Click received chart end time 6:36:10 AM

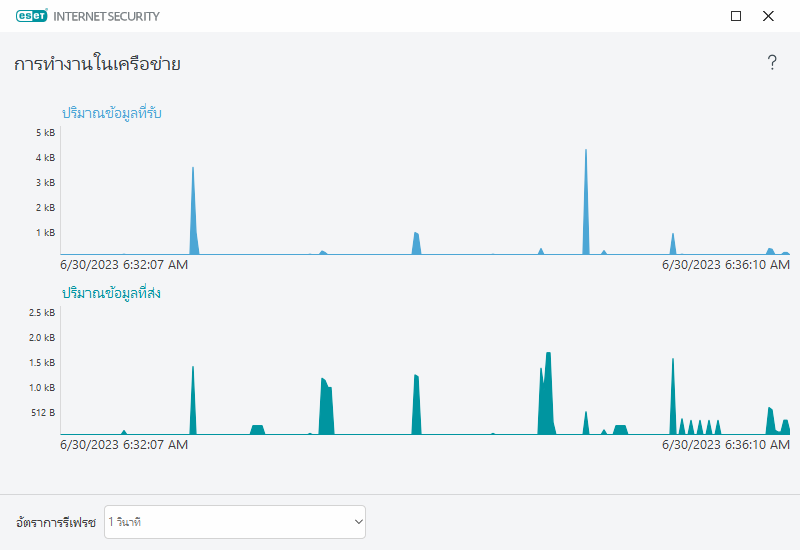click(x=726, y=265)
